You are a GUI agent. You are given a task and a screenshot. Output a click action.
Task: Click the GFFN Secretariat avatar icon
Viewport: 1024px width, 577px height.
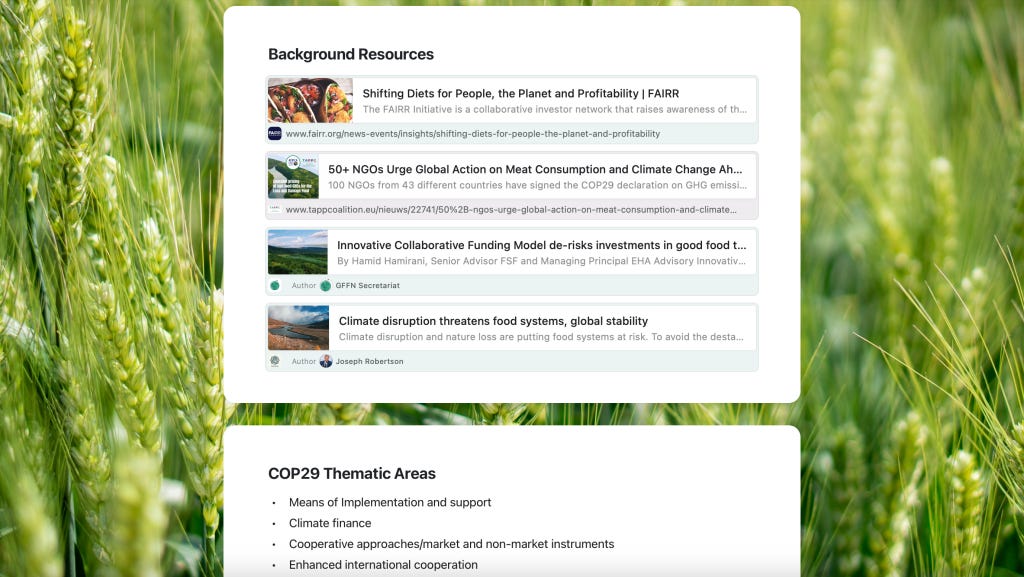coord(326,285)
